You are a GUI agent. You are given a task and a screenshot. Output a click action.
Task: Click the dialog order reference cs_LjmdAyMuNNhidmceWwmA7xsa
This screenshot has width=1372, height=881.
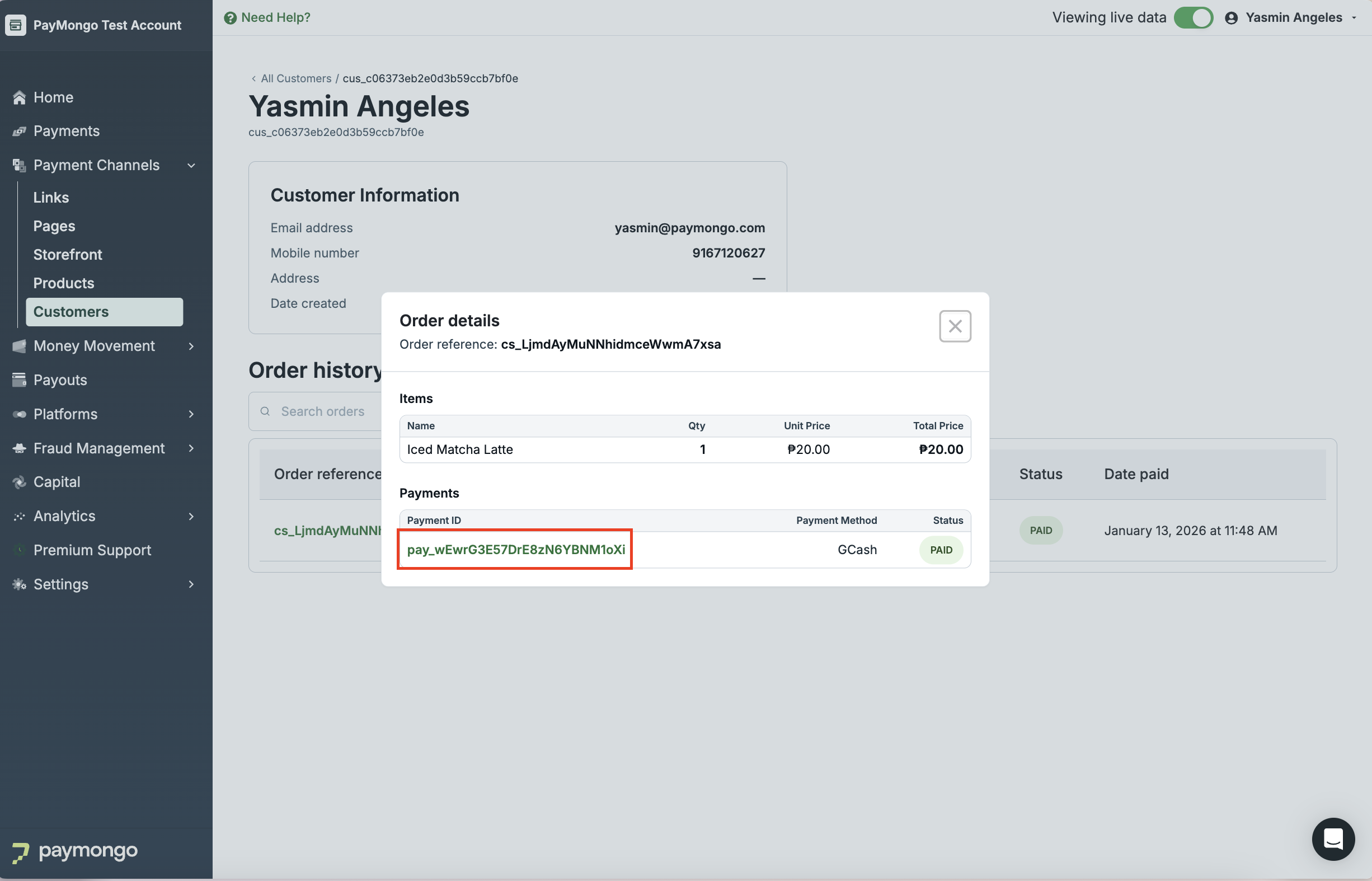pyautogui.click(x=611, y=344)
